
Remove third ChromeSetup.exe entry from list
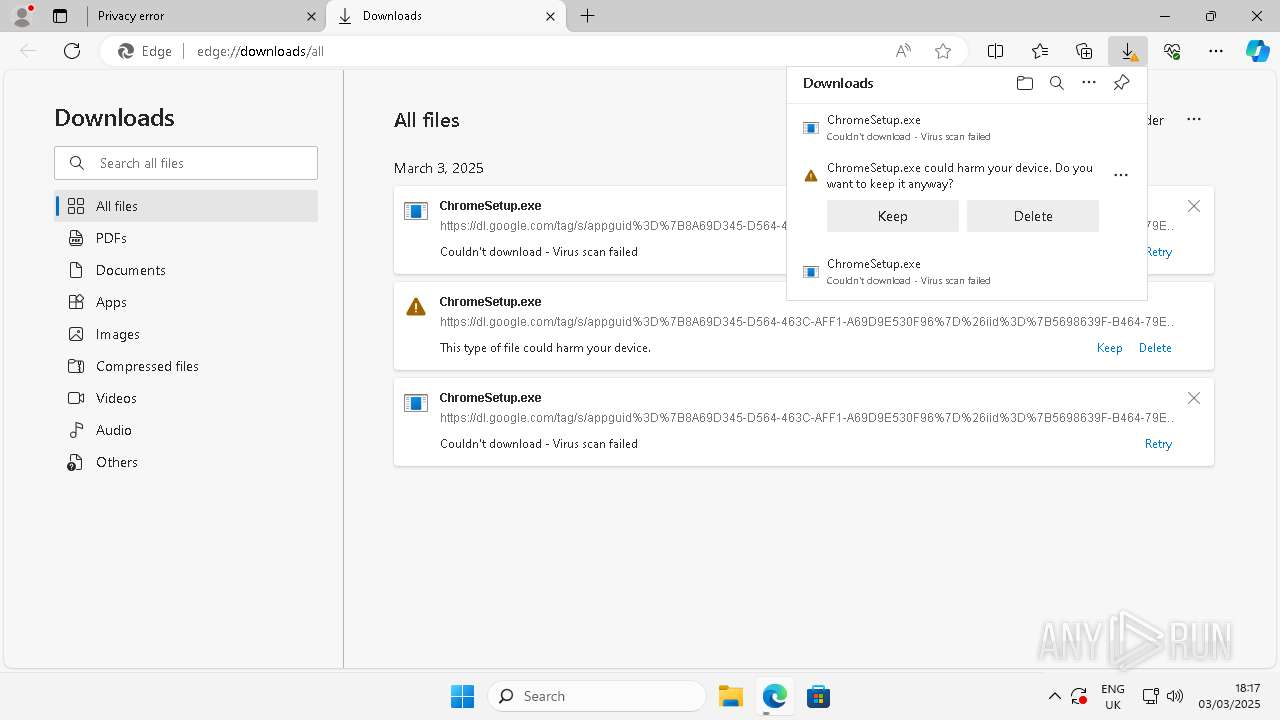[x=1194, y=398]
